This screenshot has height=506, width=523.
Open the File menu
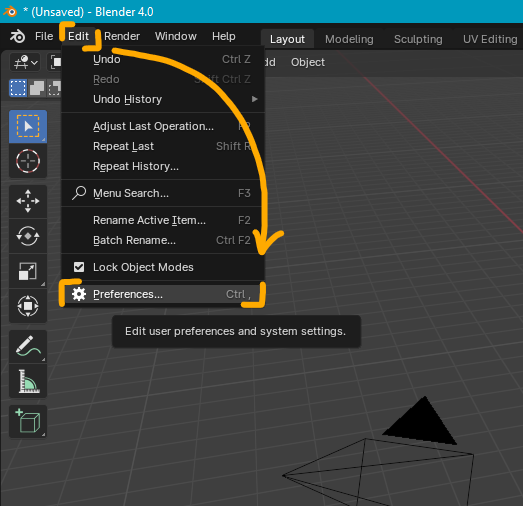(x=44, y=36)
